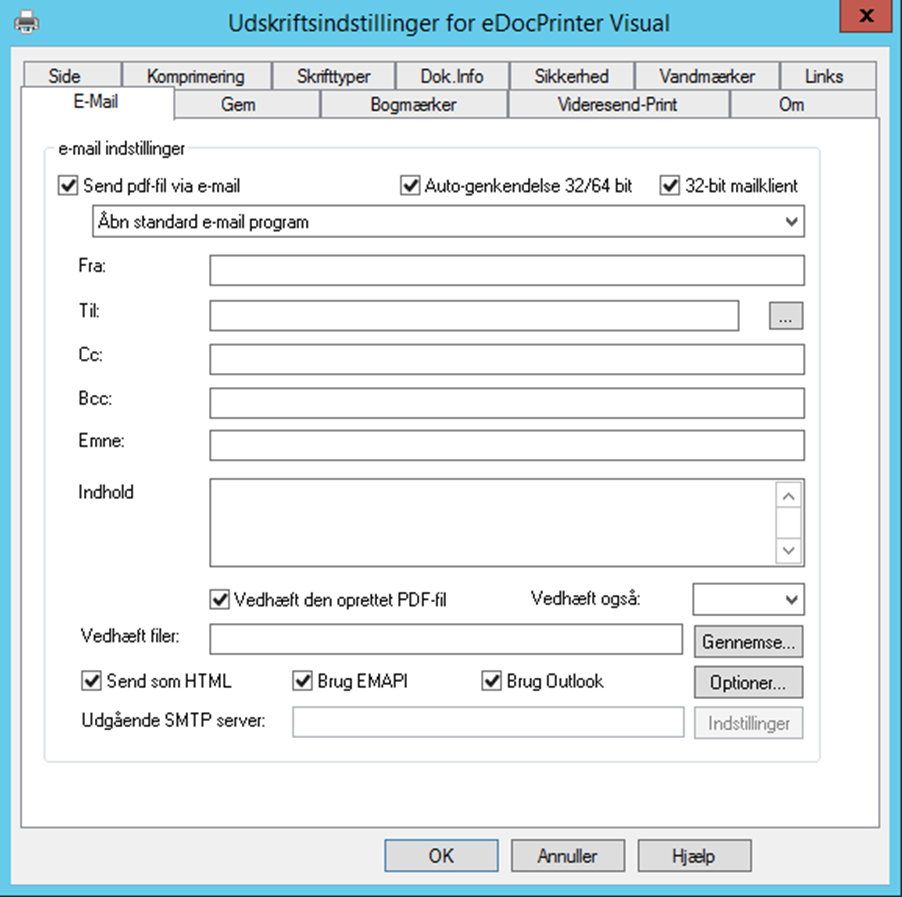Confirm with the OK button
This screenshot has width=902, height=897.
click(x=441, y=856)
